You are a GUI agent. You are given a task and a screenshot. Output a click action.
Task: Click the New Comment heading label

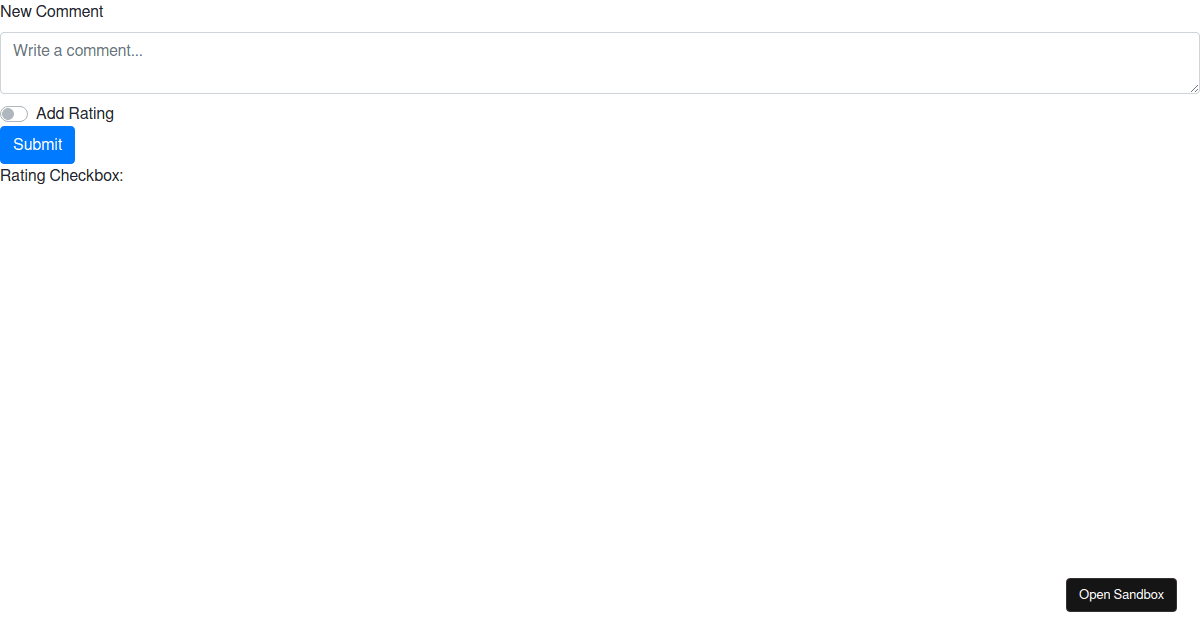coord(52,12)
